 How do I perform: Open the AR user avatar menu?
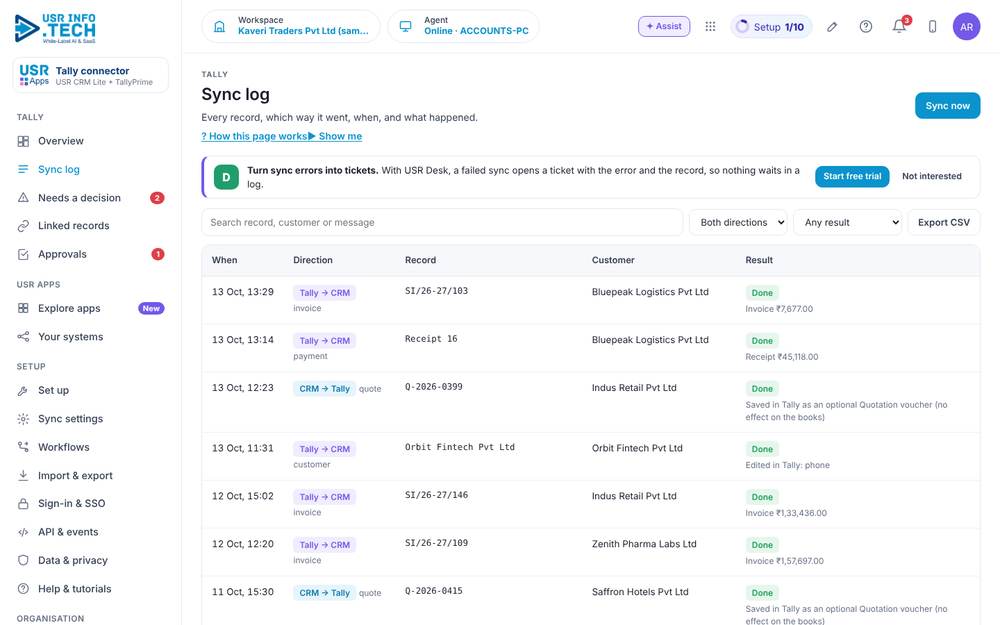pos(966,26)
